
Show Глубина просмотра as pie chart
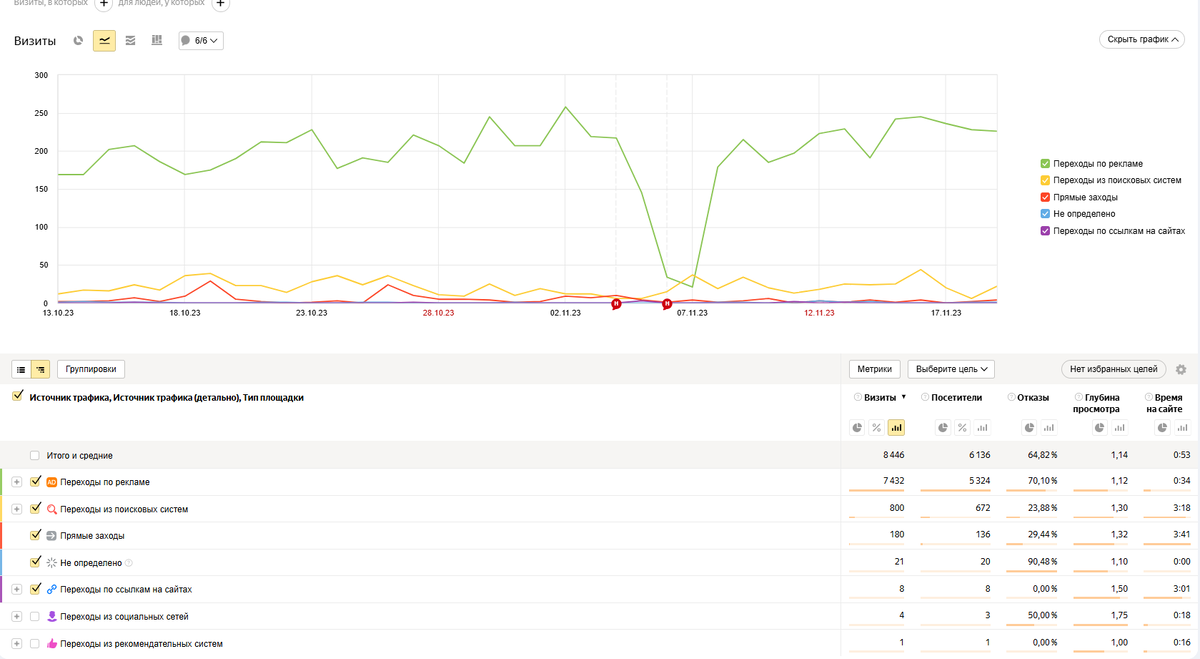click(x=1100, y=428)
